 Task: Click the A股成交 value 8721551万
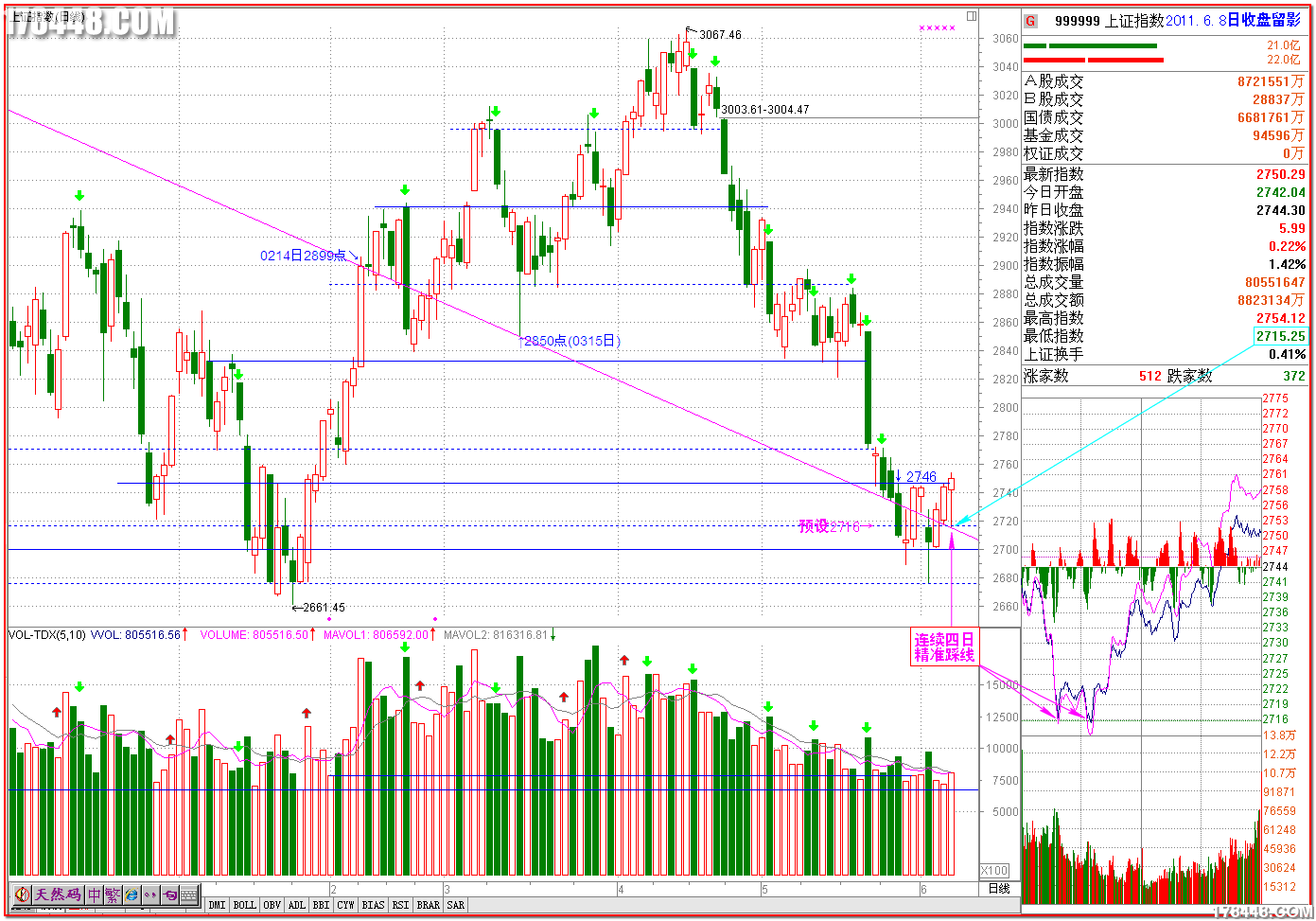point(1271,82)
